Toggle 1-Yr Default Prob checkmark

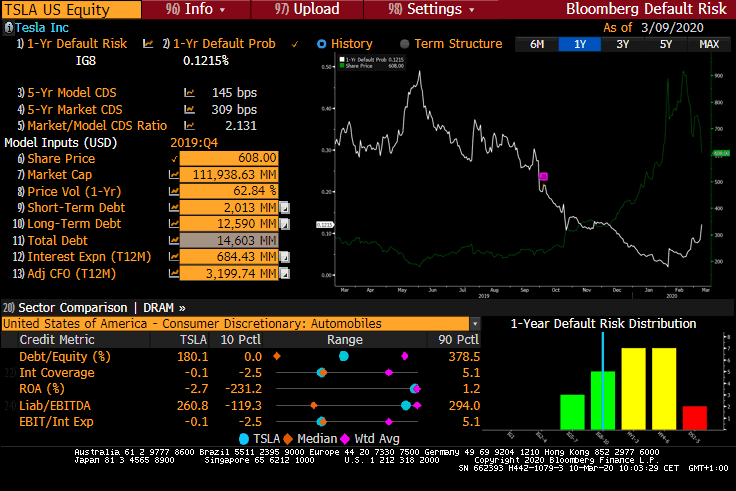click(295, 44)
